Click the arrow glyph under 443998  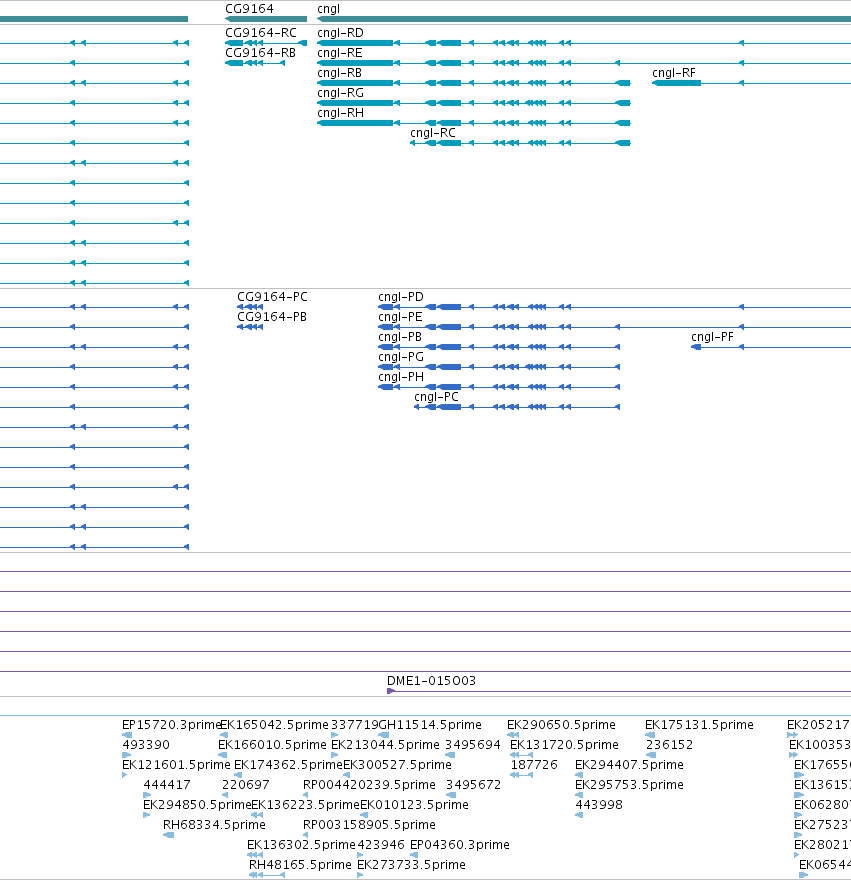[579, 815]
